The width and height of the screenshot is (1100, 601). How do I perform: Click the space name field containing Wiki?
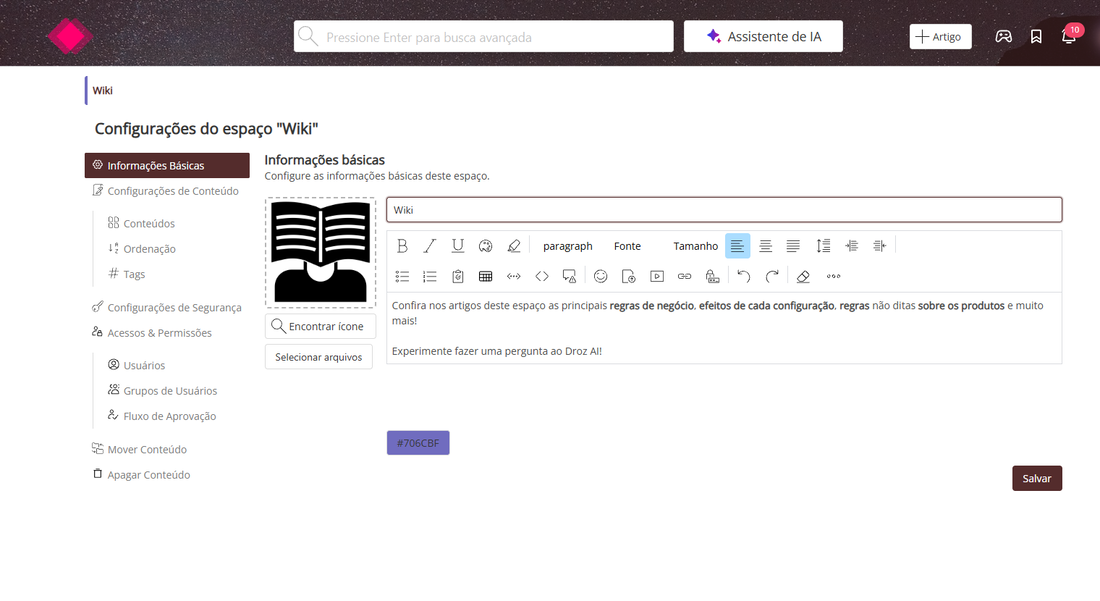pyautogui.click(x=724, y=210)
